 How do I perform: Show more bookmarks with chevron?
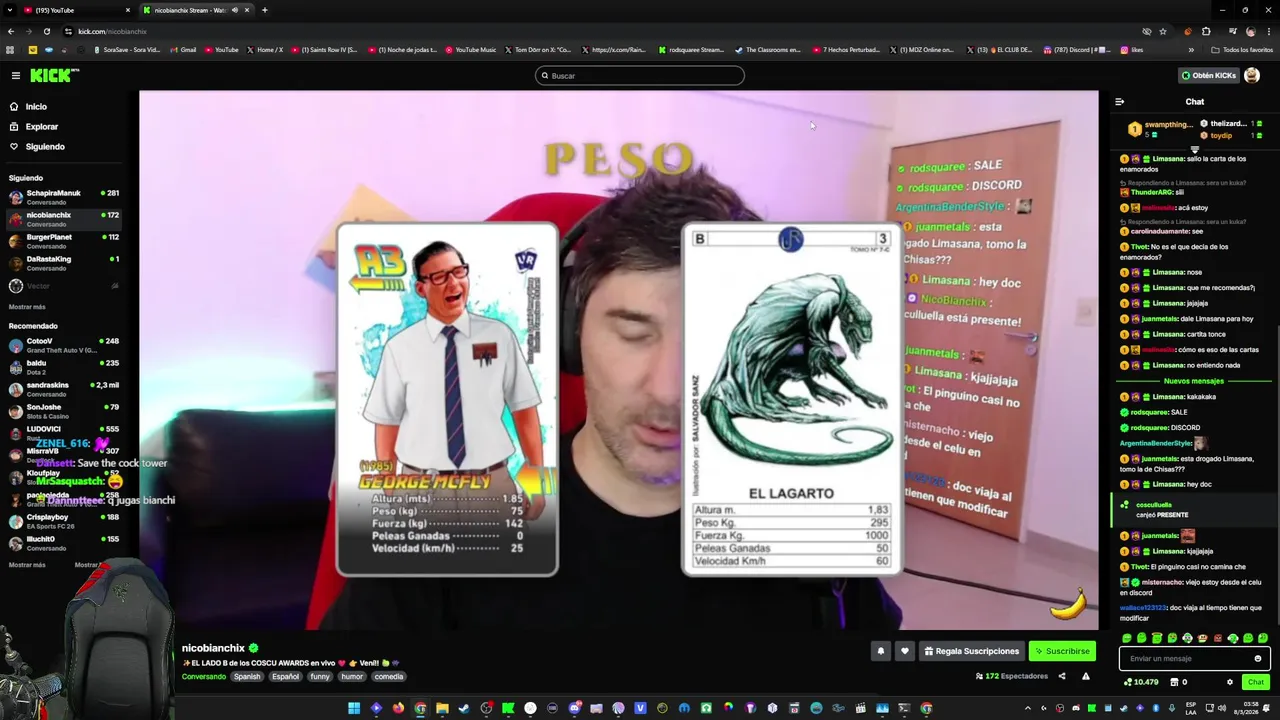(1192, 50)
